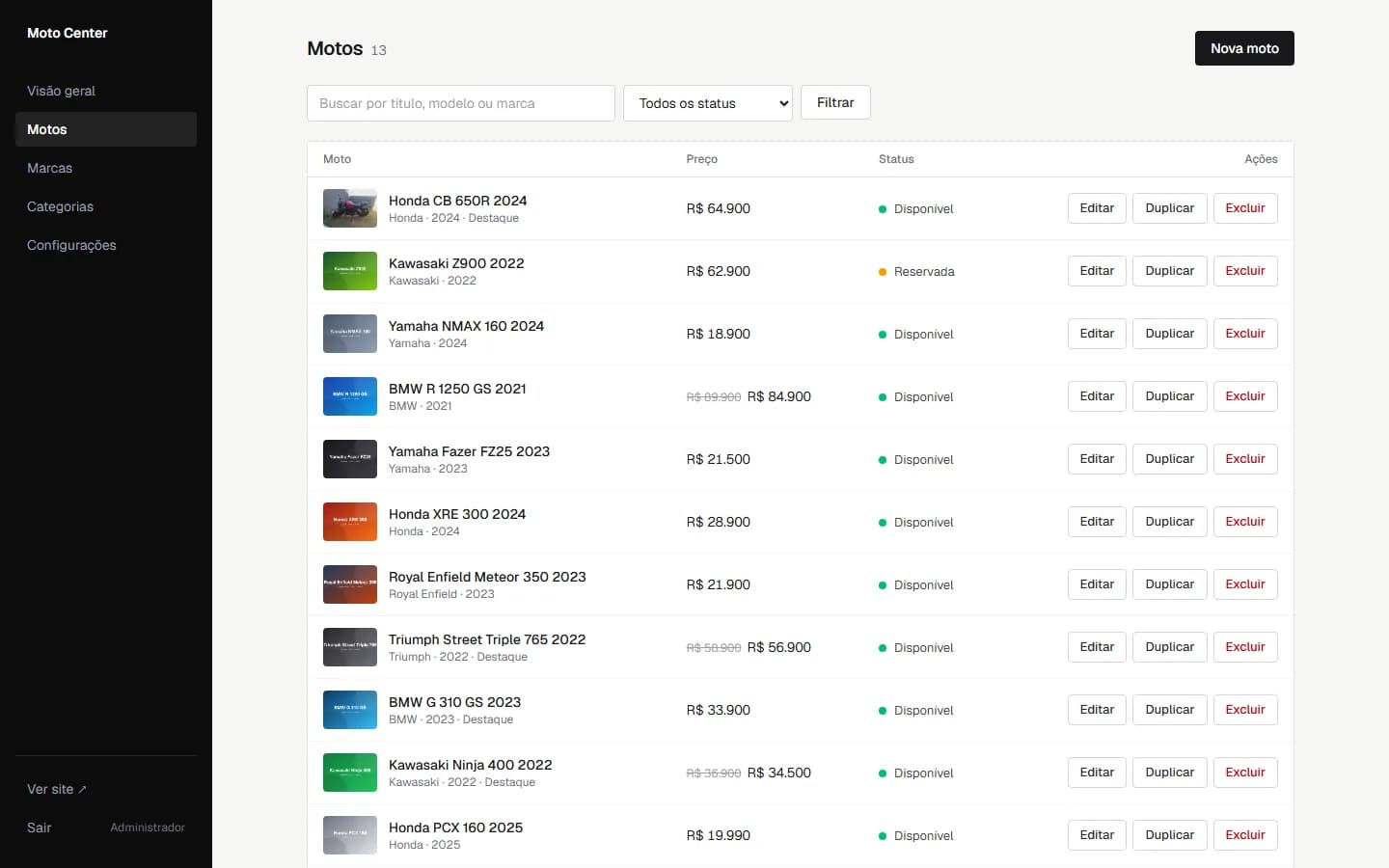The width and height of the screenshot is (1389, 868).
Task: Open the Triumph Street Triple 765 thumbnail
Action: [x=350, y=647]
